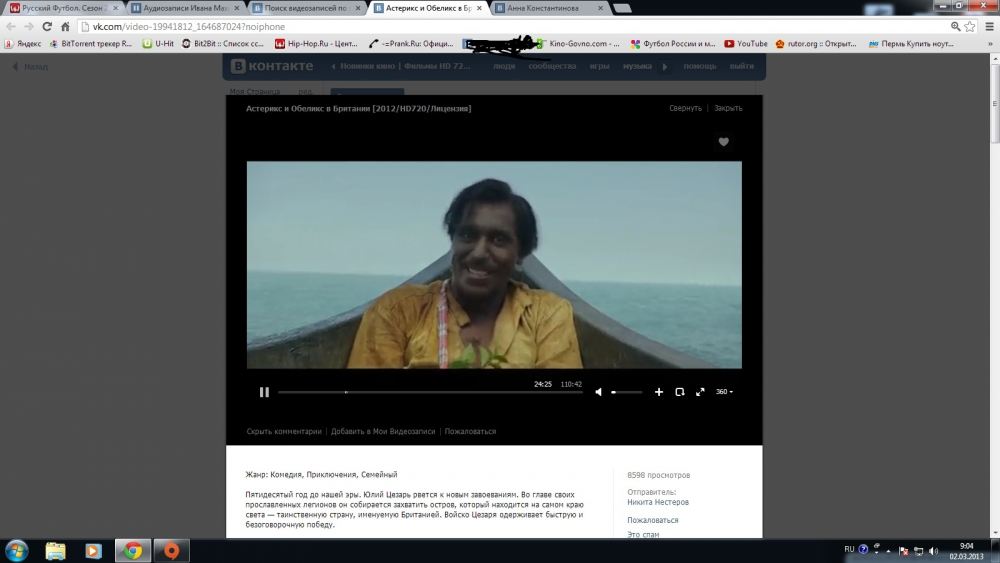This screenshot has height=563, width=1000.
Task: Bookmark this page with star icon
Action: pos(970,27)
